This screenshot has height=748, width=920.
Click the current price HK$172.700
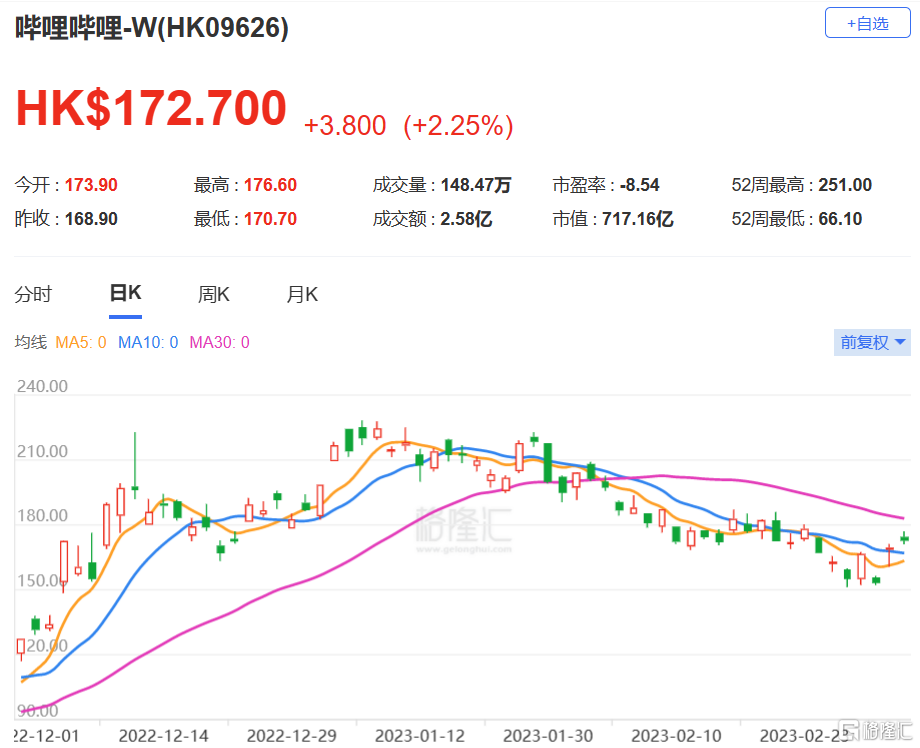pos(151,108)
